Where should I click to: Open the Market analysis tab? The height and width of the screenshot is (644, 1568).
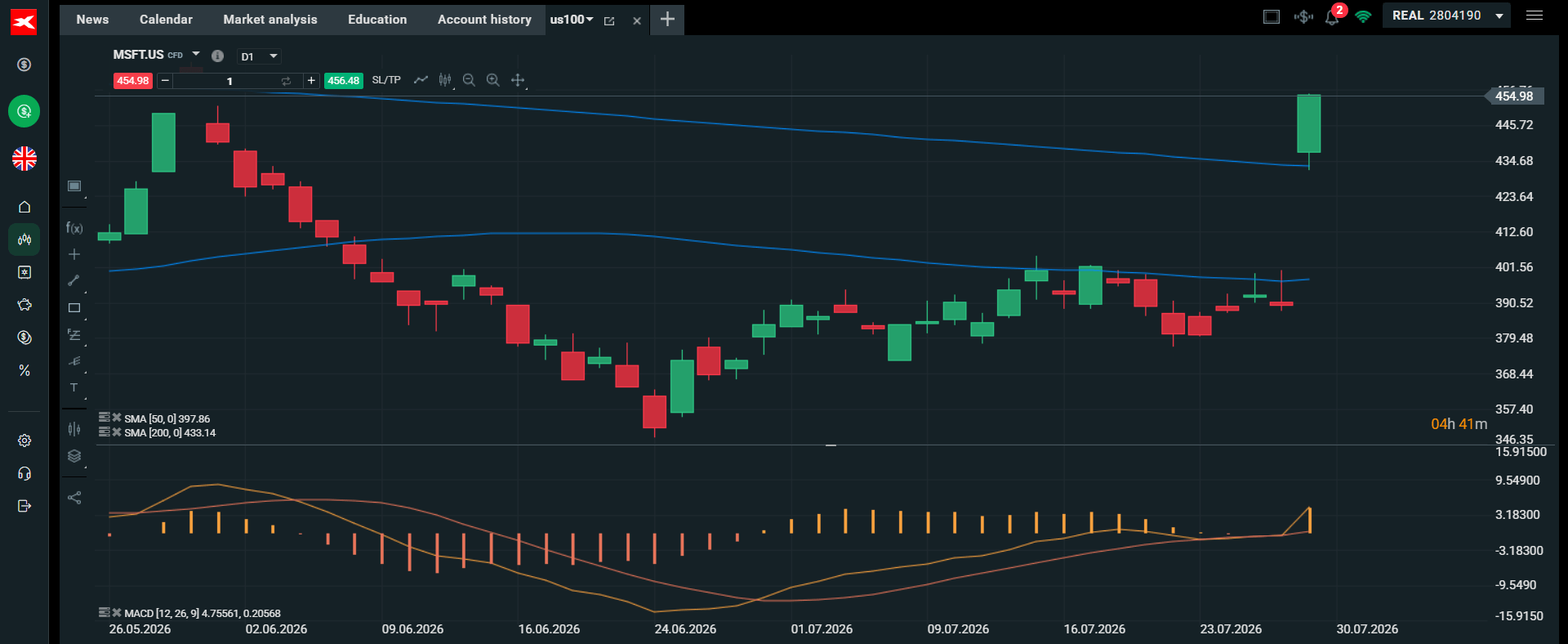coord(270,20)
